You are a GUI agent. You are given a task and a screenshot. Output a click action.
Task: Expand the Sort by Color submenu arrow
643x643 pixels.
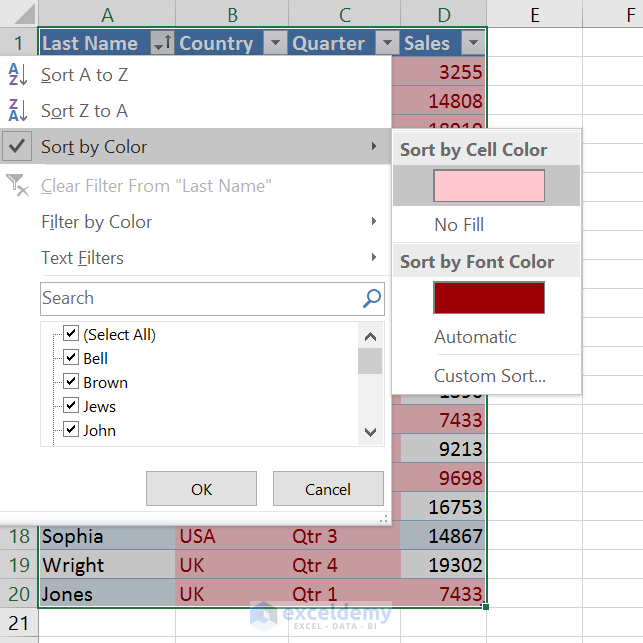[374, 146]
